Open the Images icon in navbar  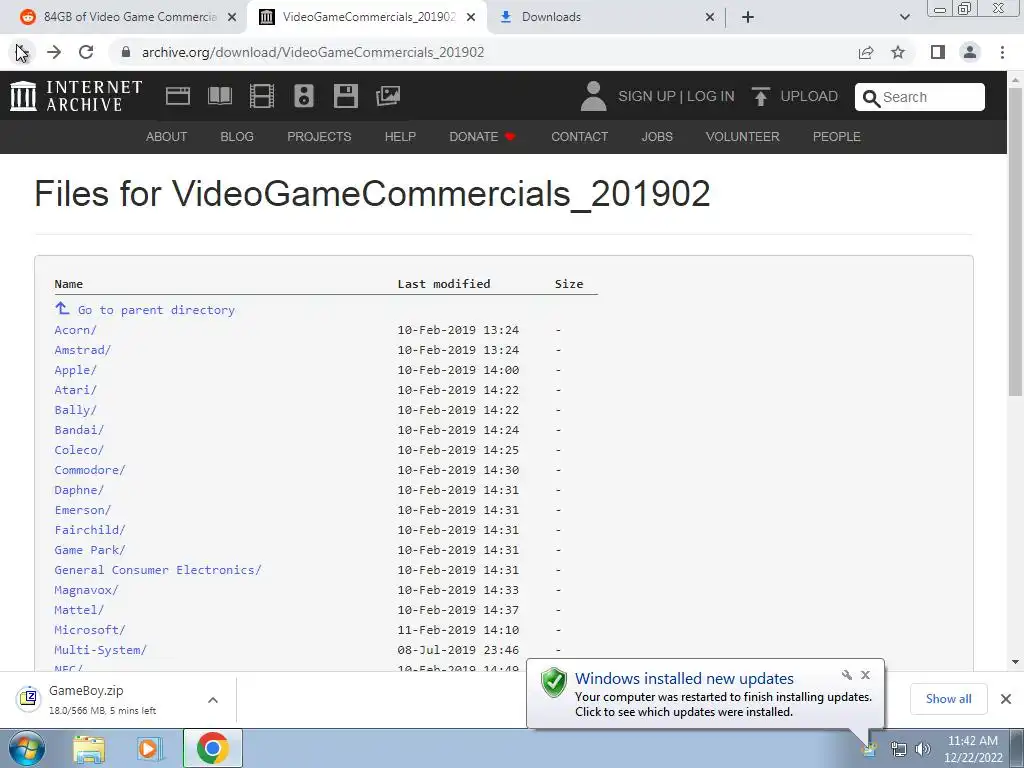pyautogui.click(x=388, y=96)
